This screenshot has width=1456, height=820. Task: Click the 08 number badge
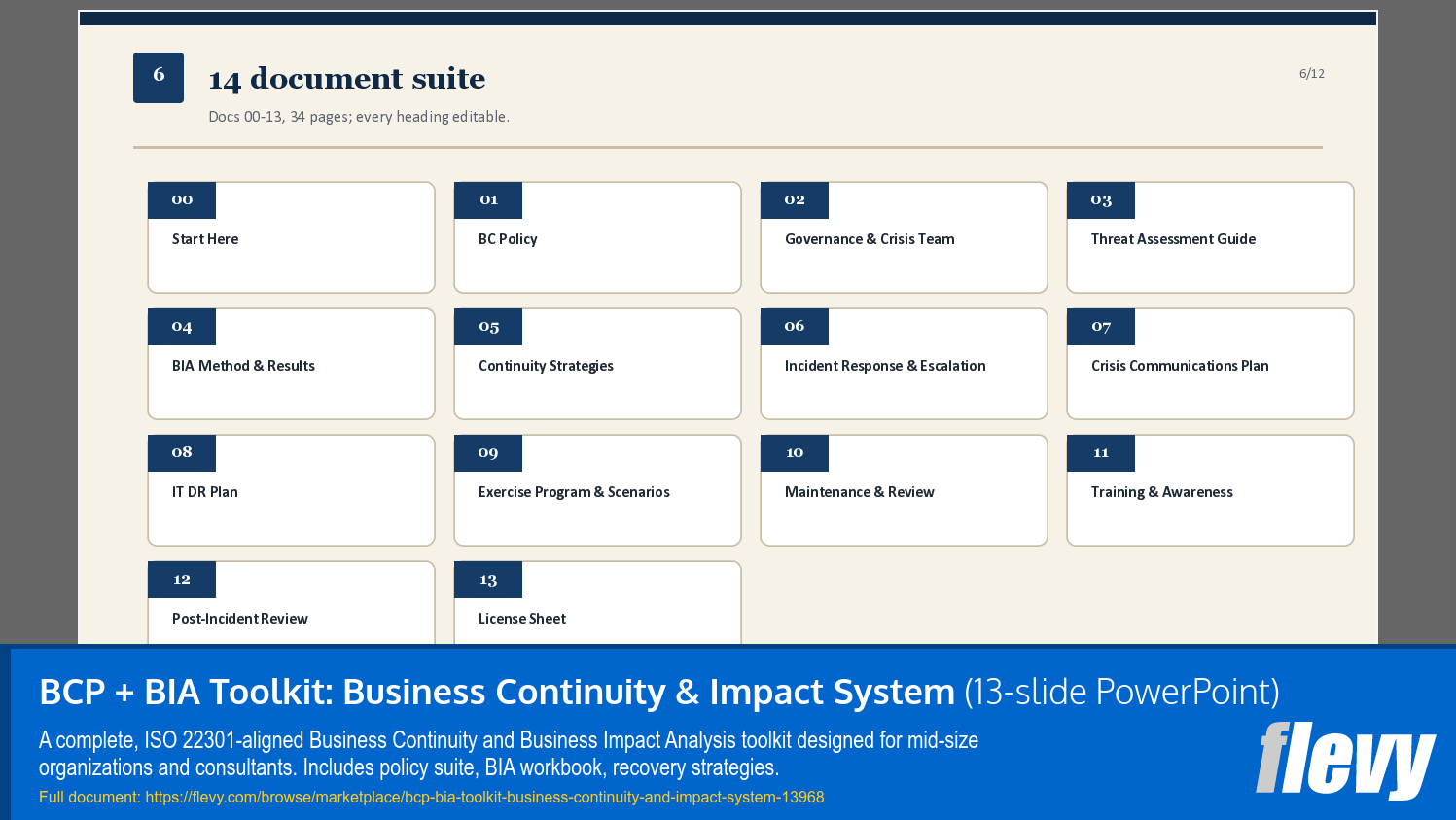tap(182, 453)
